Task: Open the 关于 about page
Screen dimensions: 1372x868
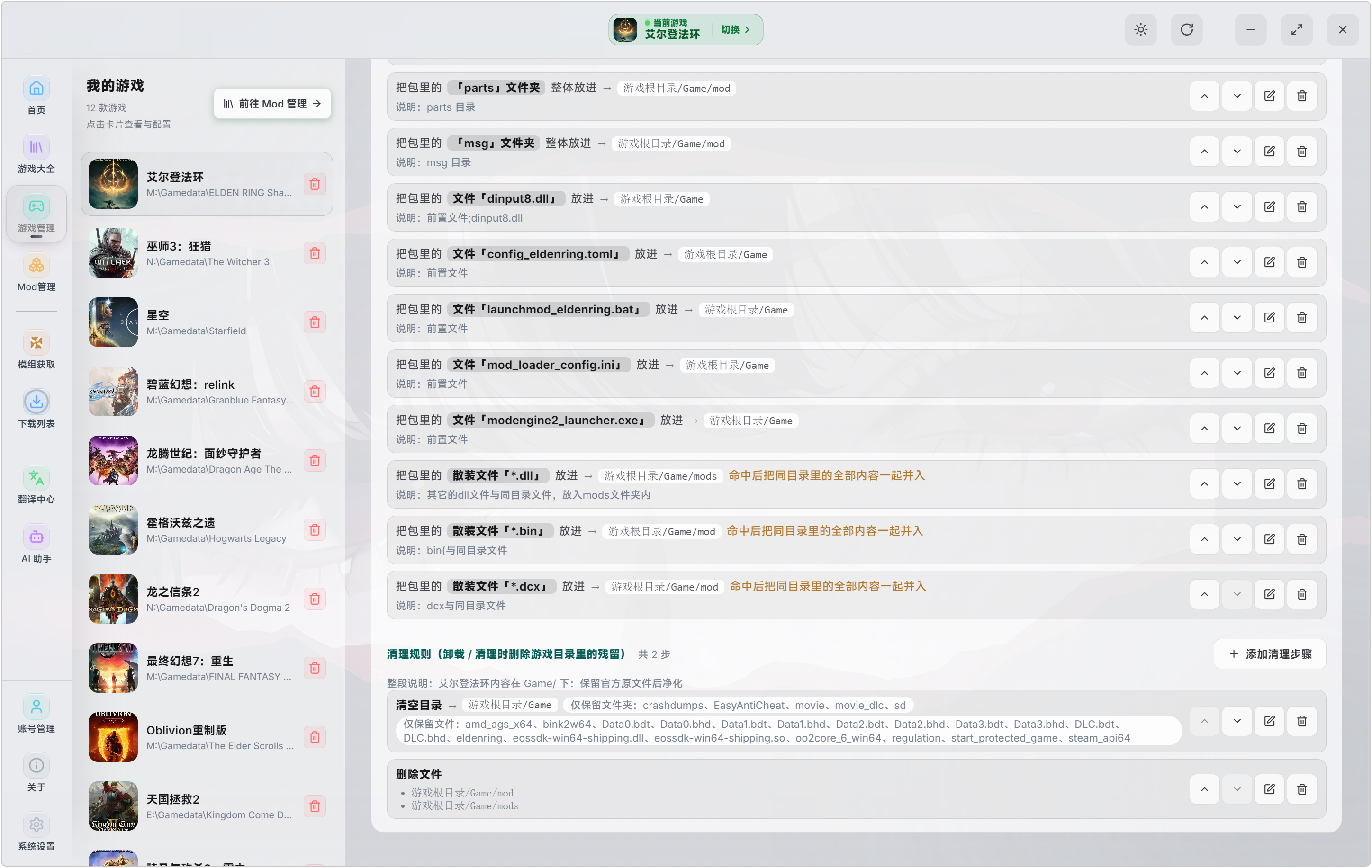Action: (36, 772)
